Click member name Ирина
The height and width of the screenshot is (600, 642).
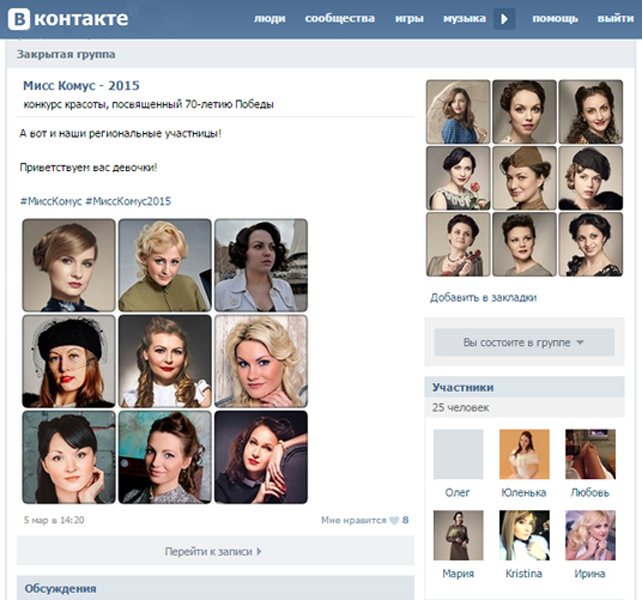click(x=590, y=573)
